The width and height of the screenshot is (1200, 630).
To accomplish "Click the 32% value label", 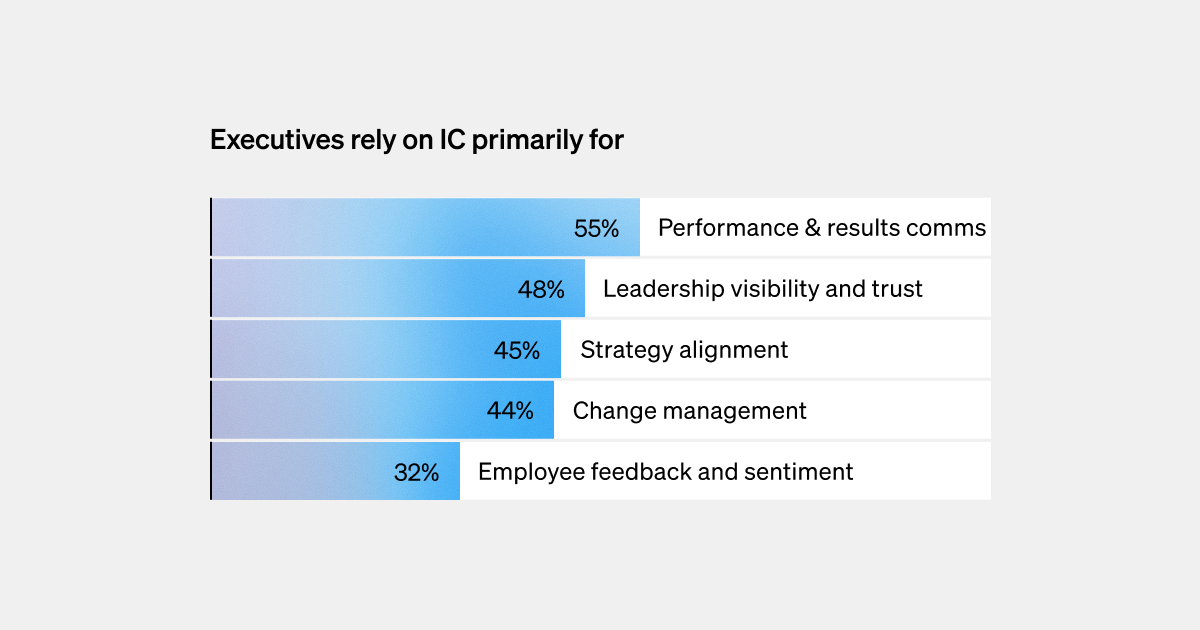I will 416,472.
